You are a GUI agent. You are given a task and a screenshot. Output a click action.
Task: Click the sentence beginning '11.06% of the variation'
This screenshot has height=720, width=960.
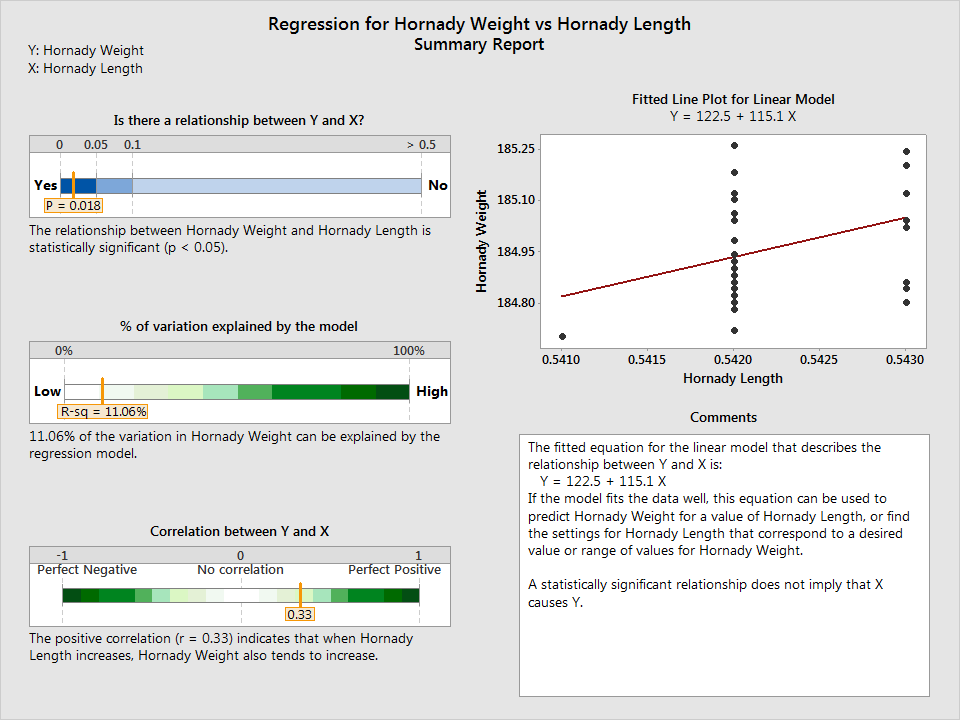[234, 445]
